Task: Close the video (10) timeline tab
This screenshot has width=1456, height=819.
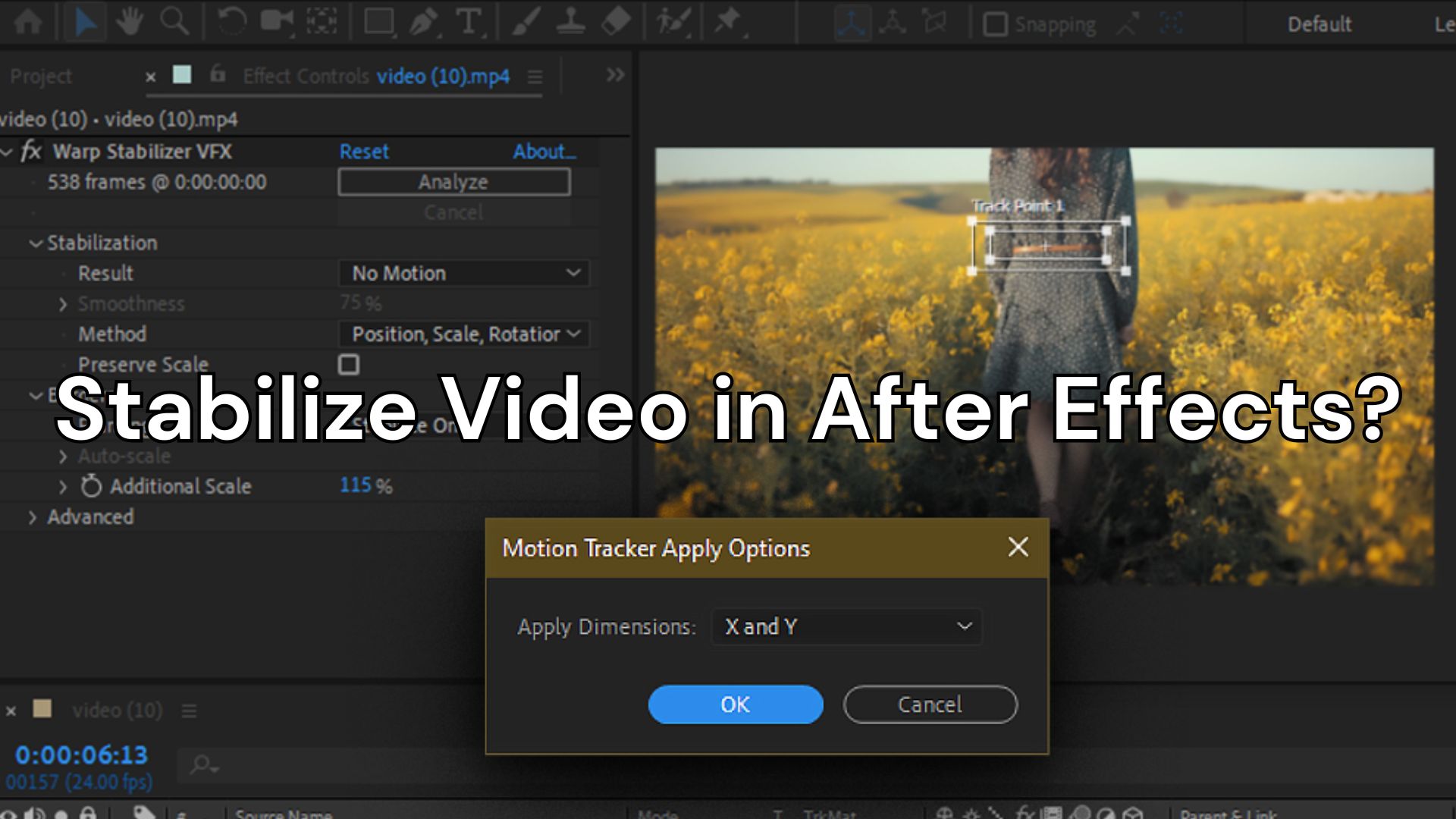Action: coord(11,711)
